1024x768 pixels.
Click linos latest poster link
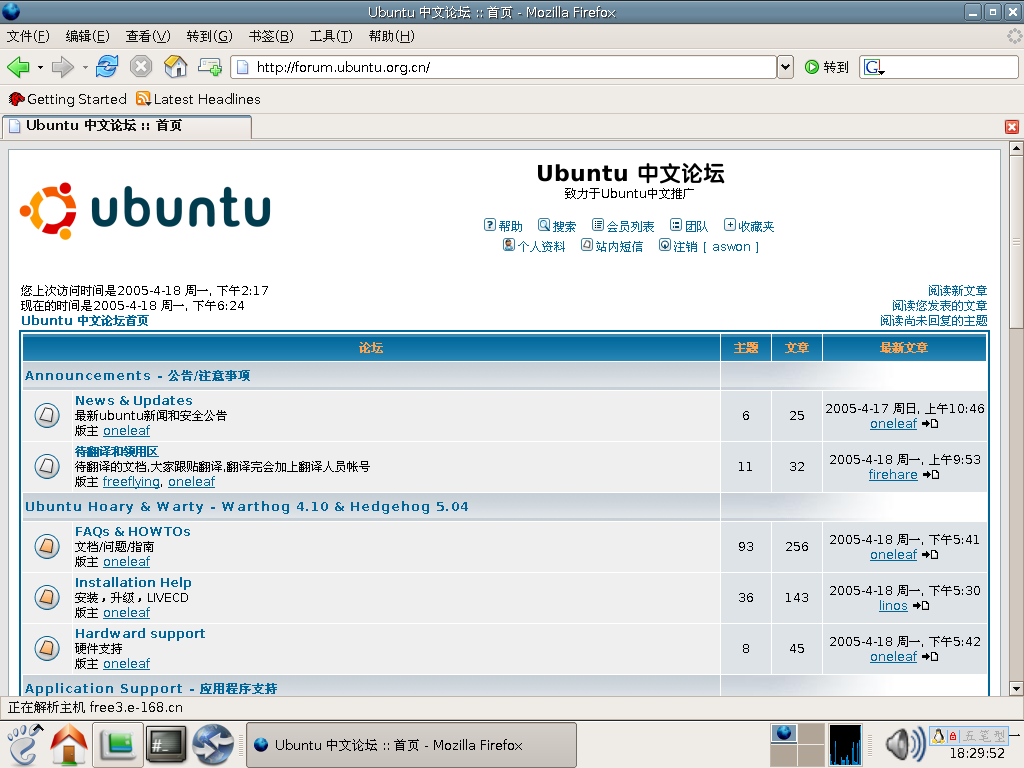(893, 605)
